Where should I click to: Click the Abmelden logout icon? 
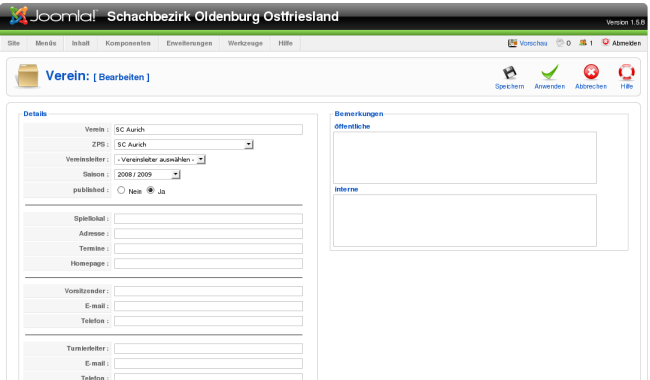pyautogui.click(x=606, y=42)
